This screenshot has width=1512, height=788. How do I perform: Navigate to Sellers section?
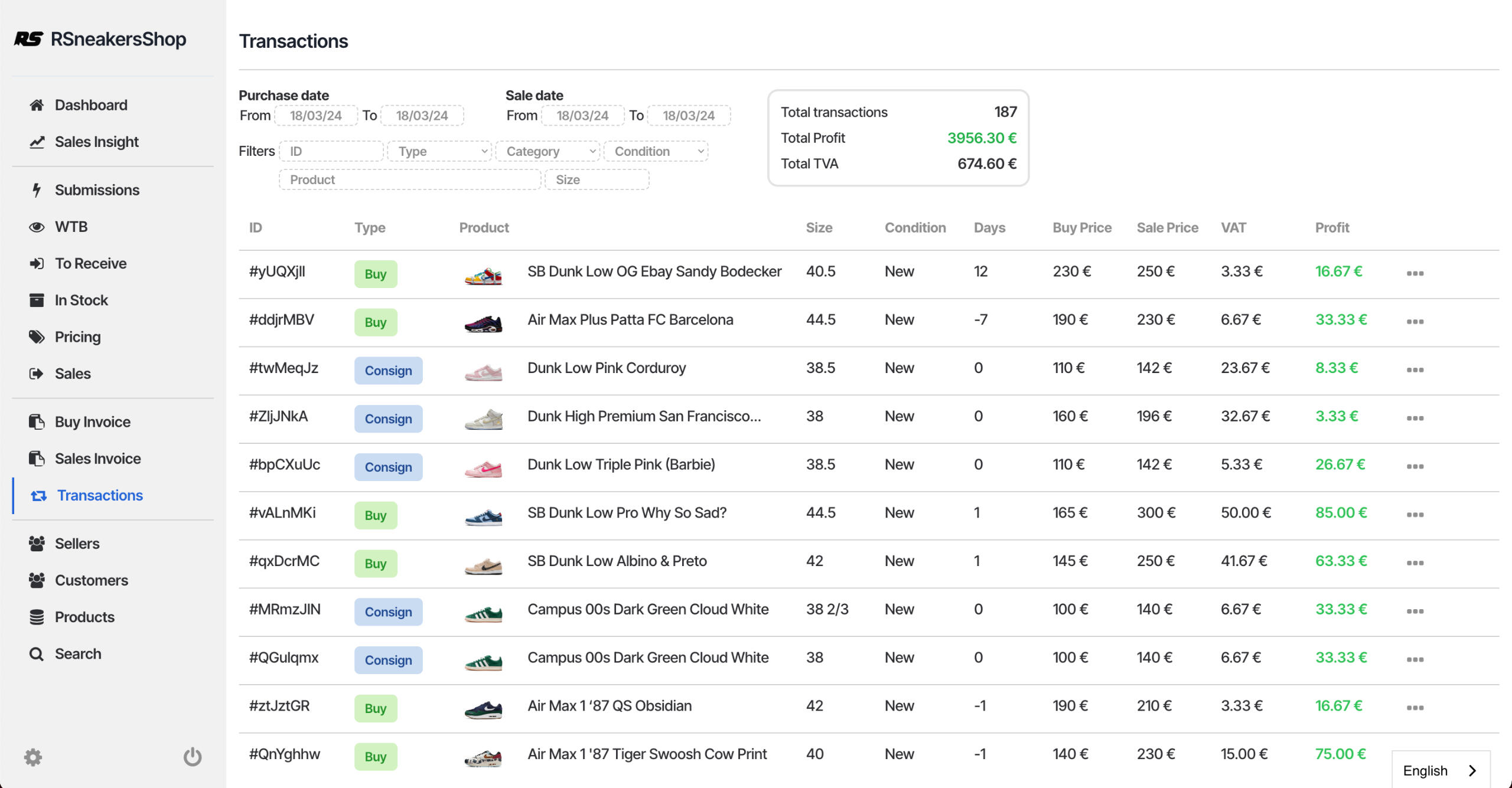coord(77,544)
